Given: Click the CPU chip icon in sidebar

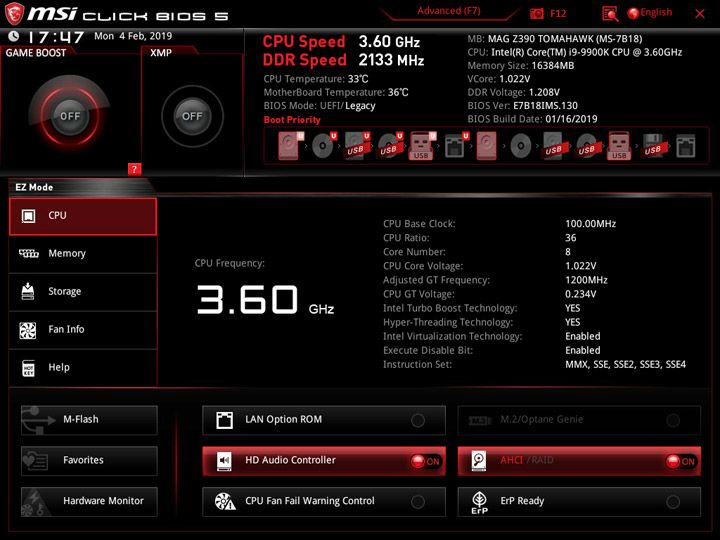Looking at the screenshot, I should pos(28,216).
